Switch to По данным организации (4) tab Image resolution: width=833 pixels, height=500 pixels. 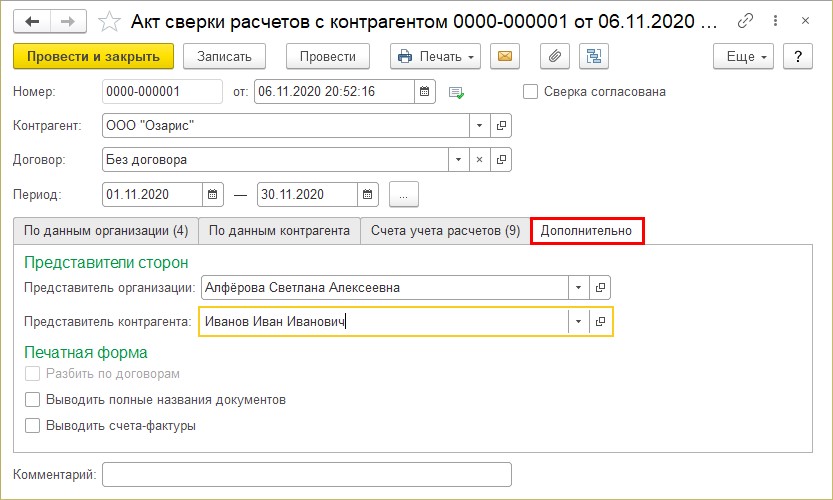(x=106, y=231)
